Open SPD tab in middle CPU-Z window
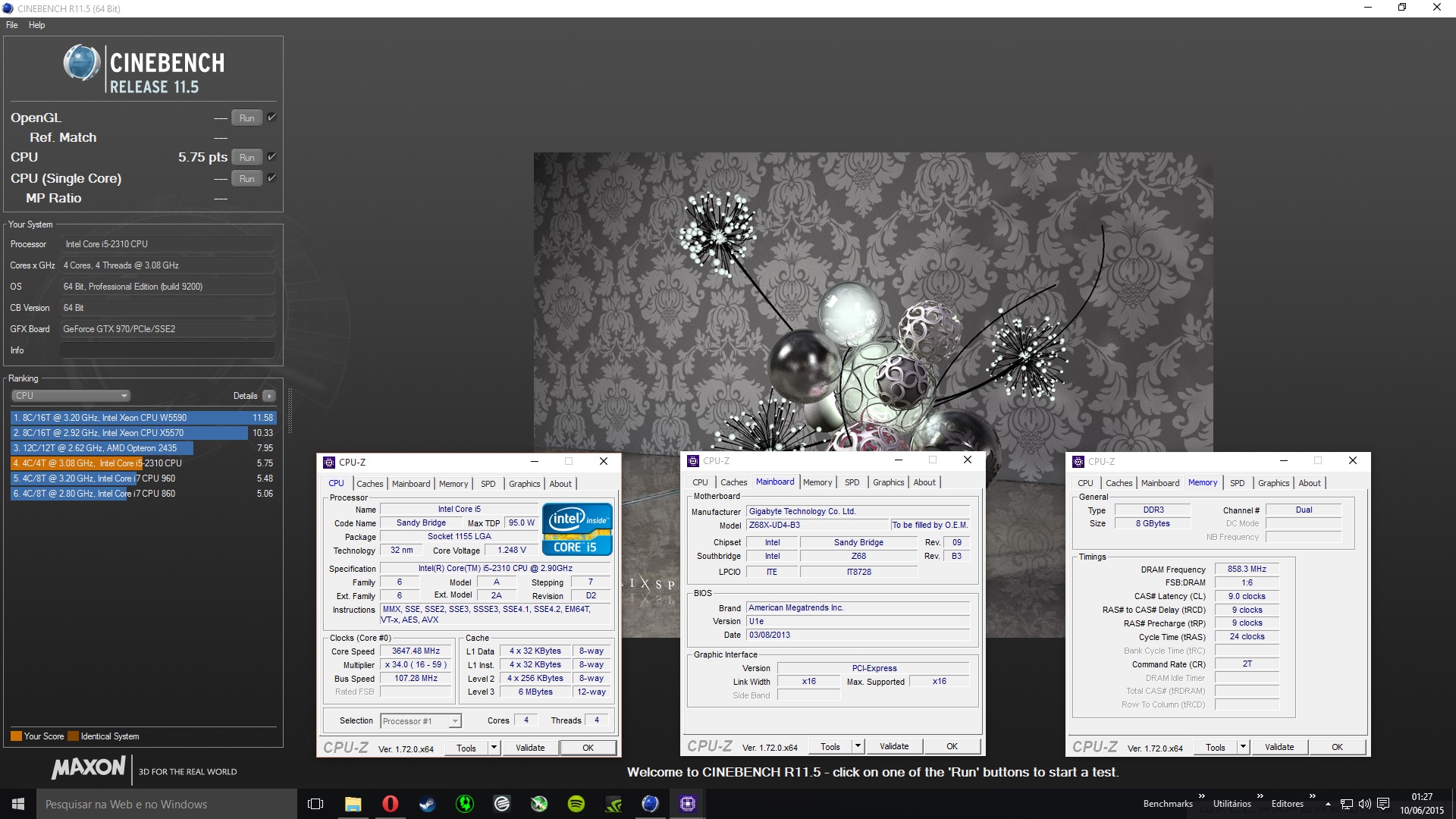Screen dimensions: 1456x819 pyautogui.click(x=852, y=482)
